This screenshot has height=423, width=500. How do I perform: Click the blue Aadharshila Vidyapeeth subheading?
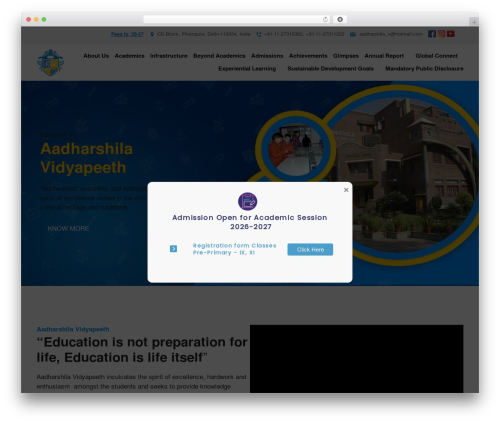(73, 329)
